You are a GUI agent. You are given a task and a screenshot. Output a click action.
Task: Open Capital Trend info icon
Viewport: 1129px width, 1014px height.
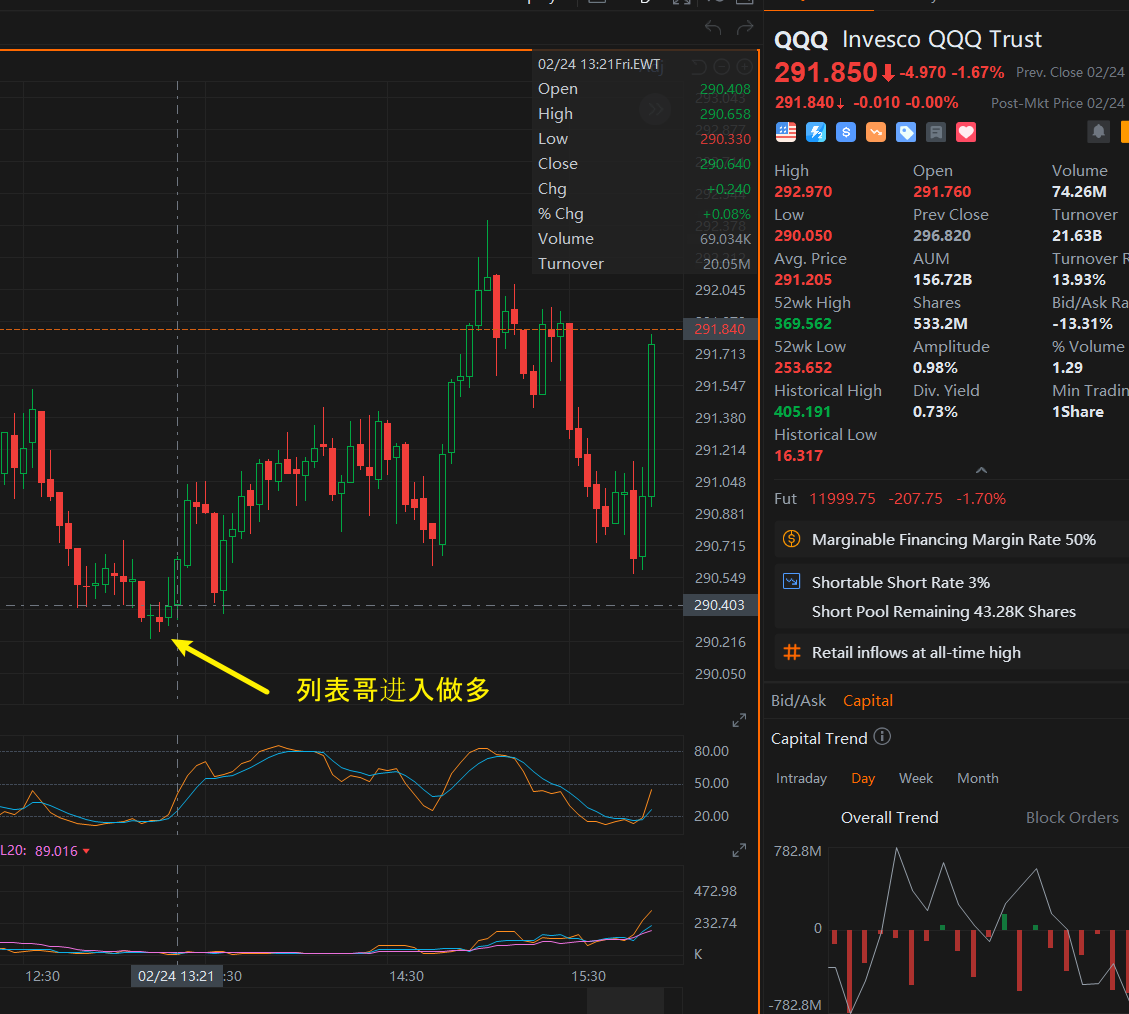point(882,737)
